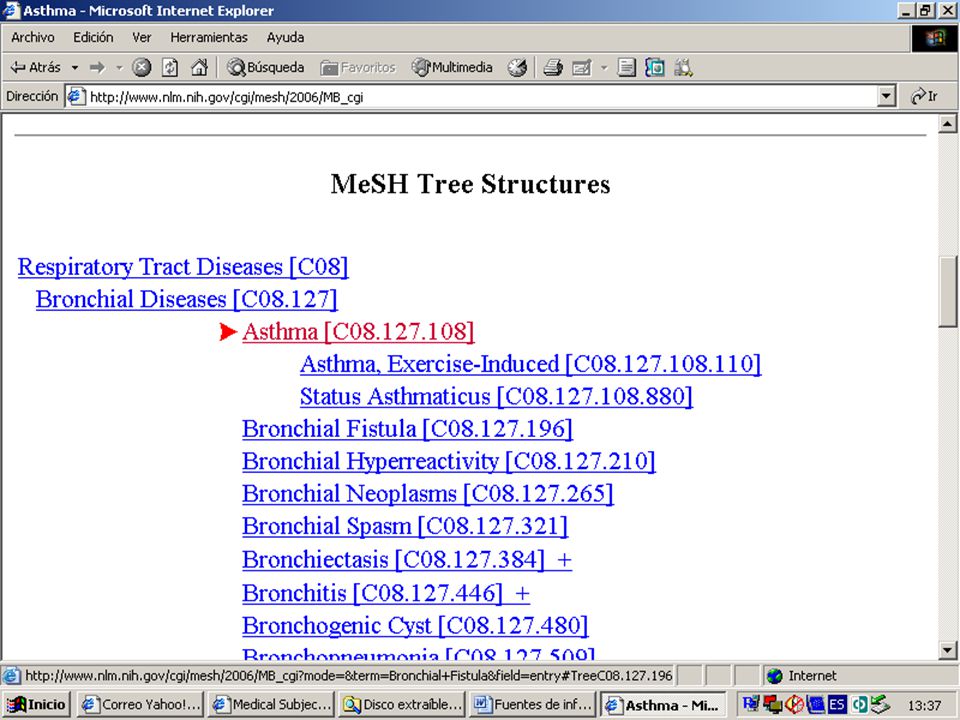The image size is (960, 720).
Task: Open Bronchial Neoplasms link
Action: pos(428,494)
